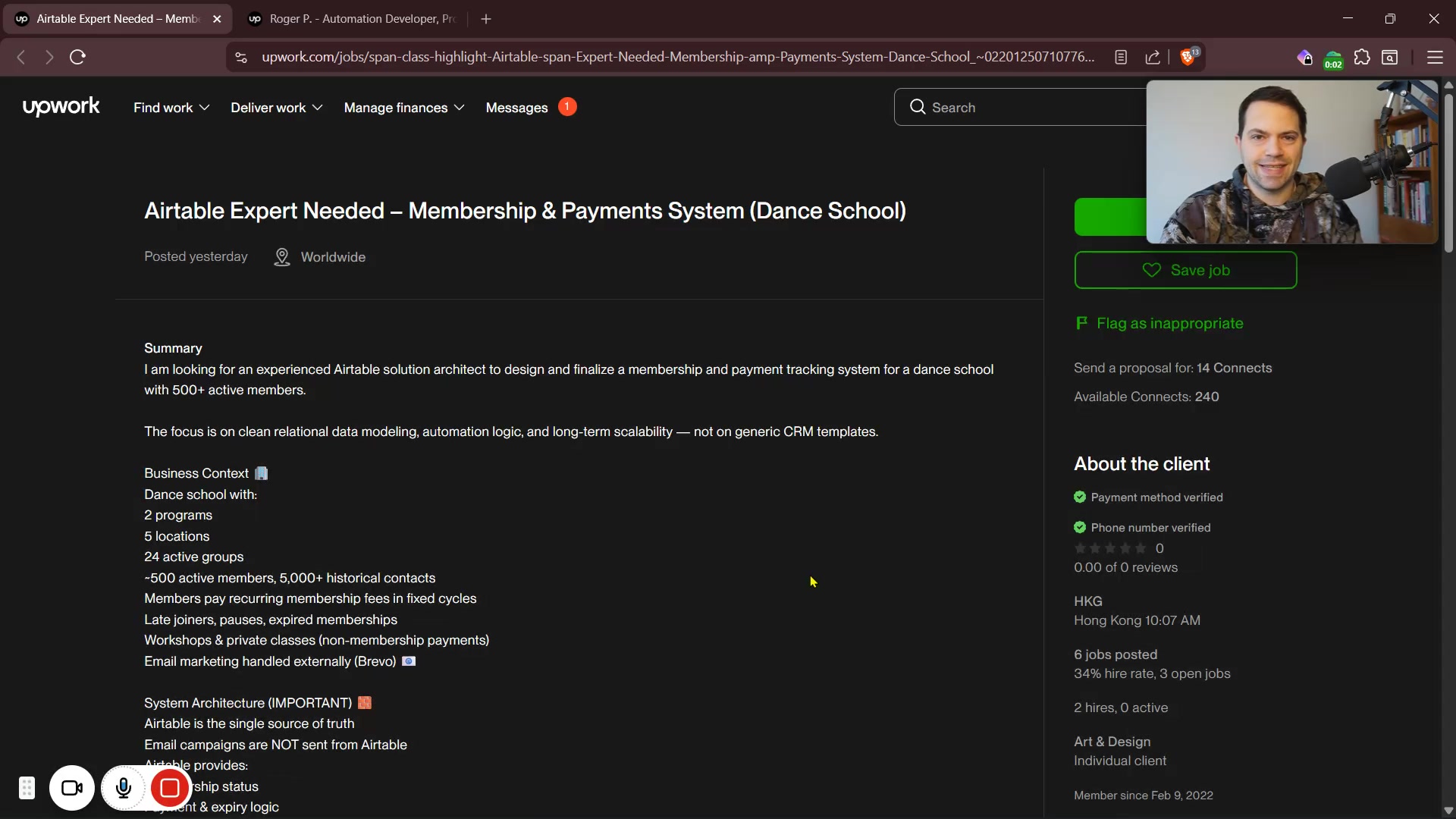This screenshot has height=819, width=1456.
Task: Click the share page icon
Action: [1153, 57]
